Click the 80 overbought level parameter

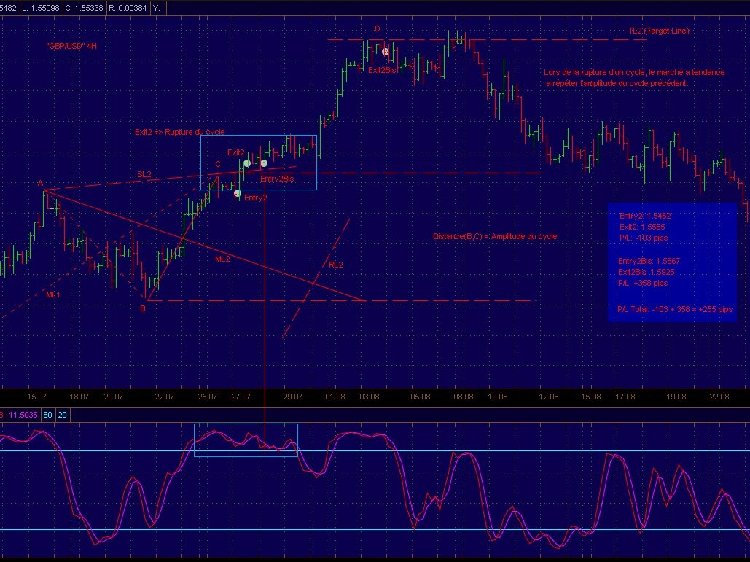[48, 415]
